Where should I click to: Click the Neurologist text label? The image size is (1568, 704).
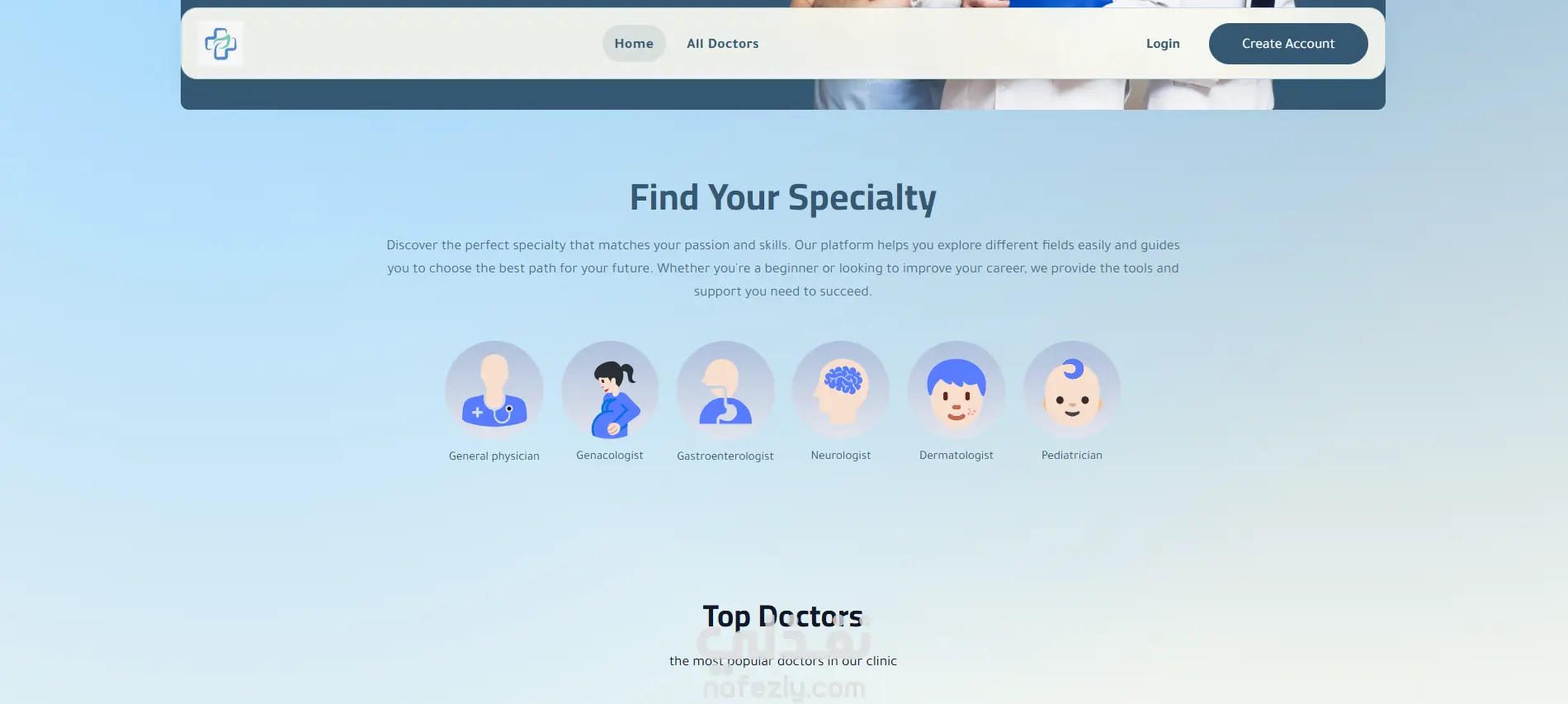coord(841,456)
